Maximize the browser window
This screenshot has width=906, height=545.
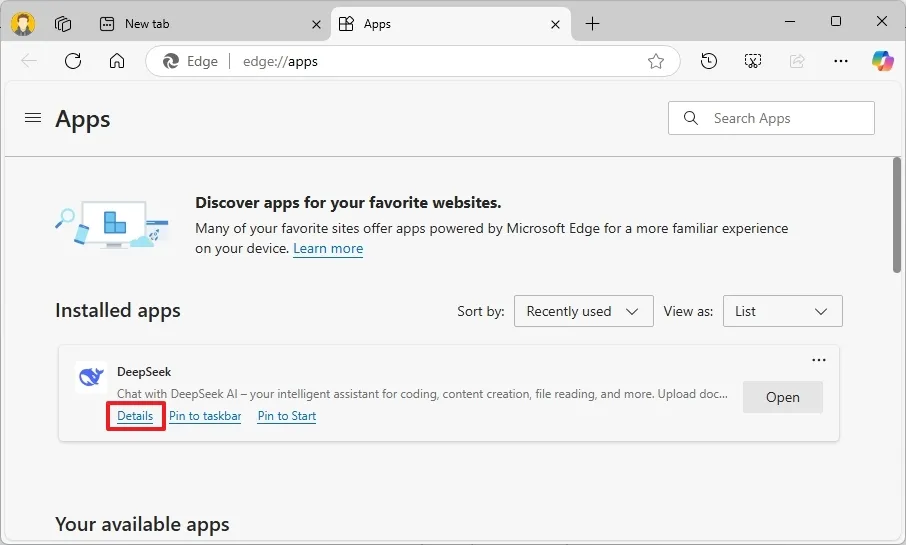[x=836, y=21]
